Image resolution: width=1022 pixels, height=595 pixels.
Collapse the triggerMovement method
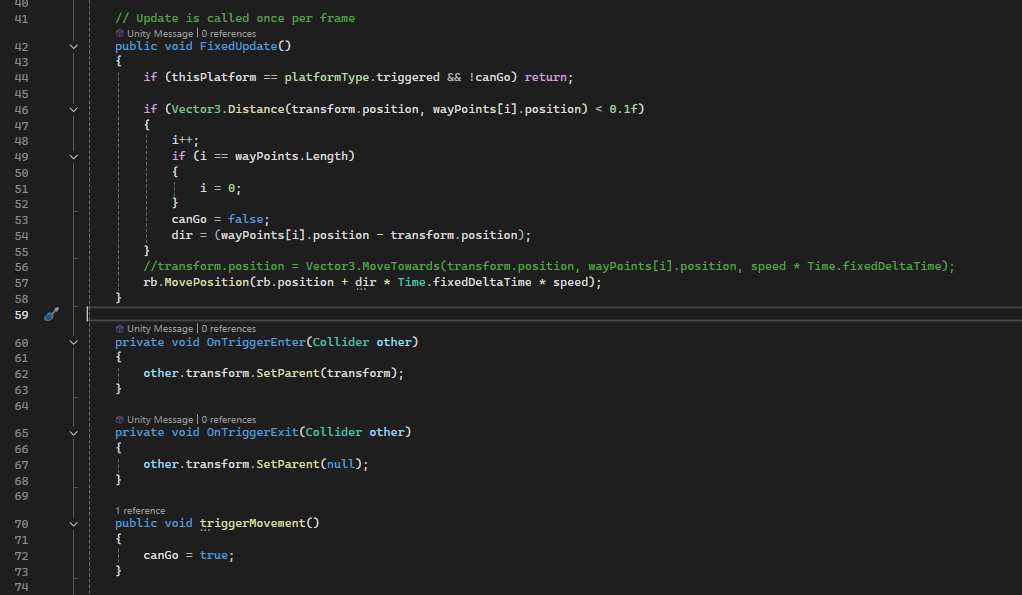pyautogui.click(x=73, y=523)
